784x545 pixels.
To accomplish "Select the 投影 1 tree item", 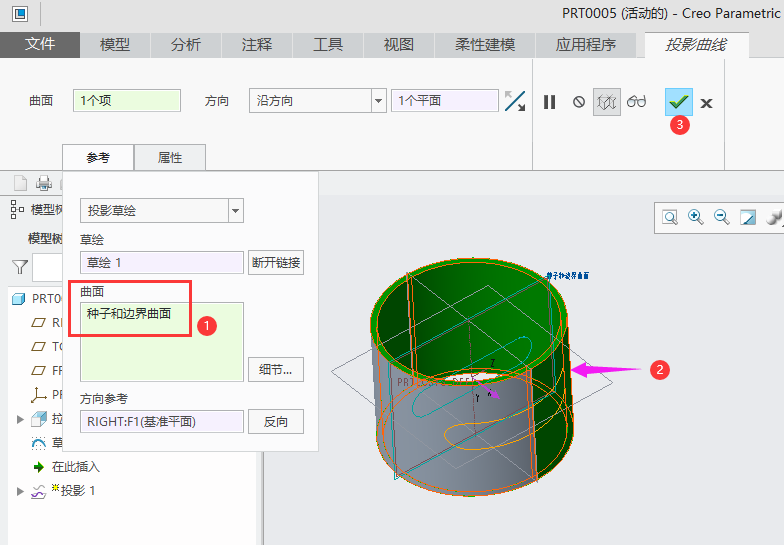I will coord(64,490).
